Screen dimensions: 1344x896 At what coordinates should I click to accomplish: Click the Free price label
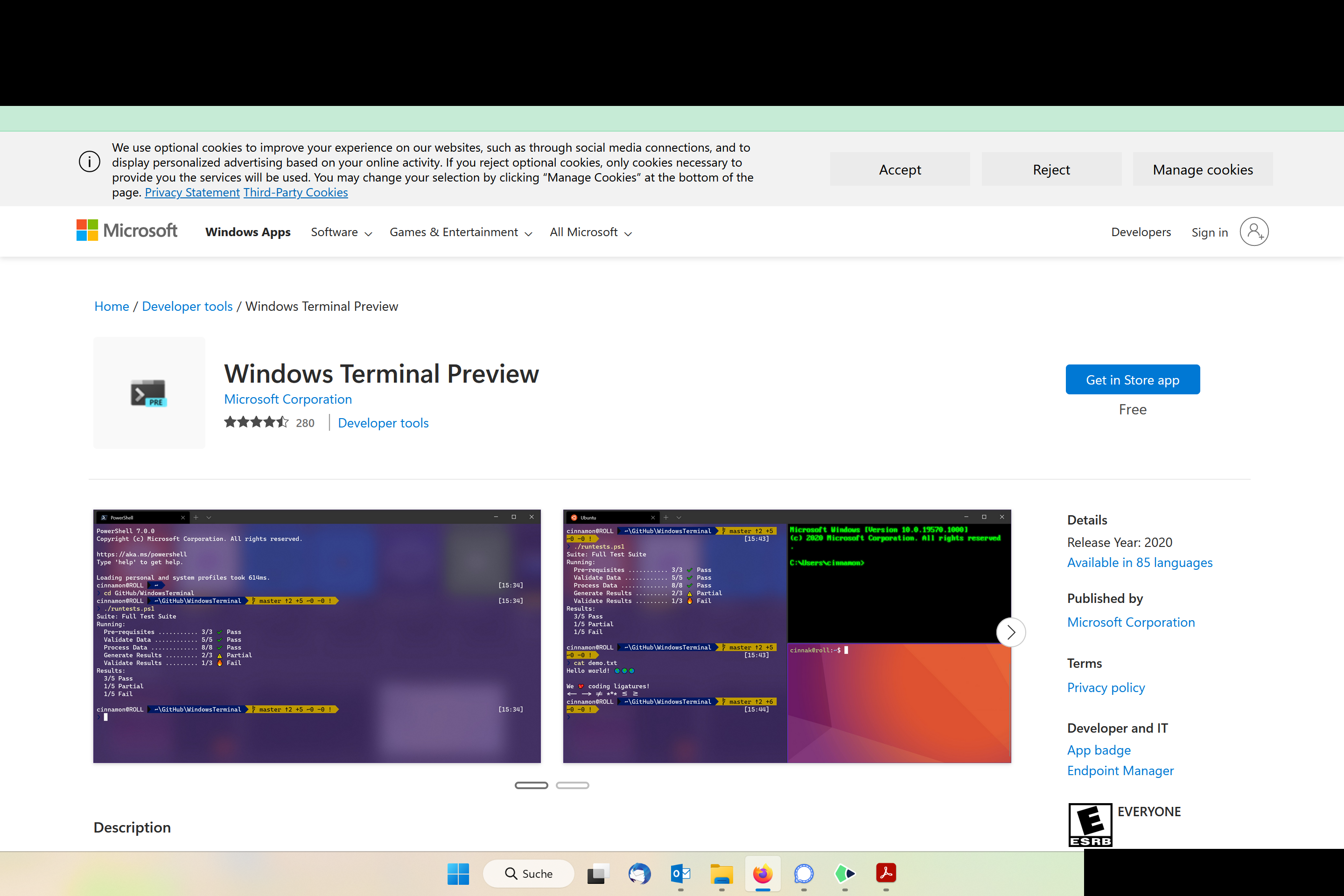coord(1133,410)
